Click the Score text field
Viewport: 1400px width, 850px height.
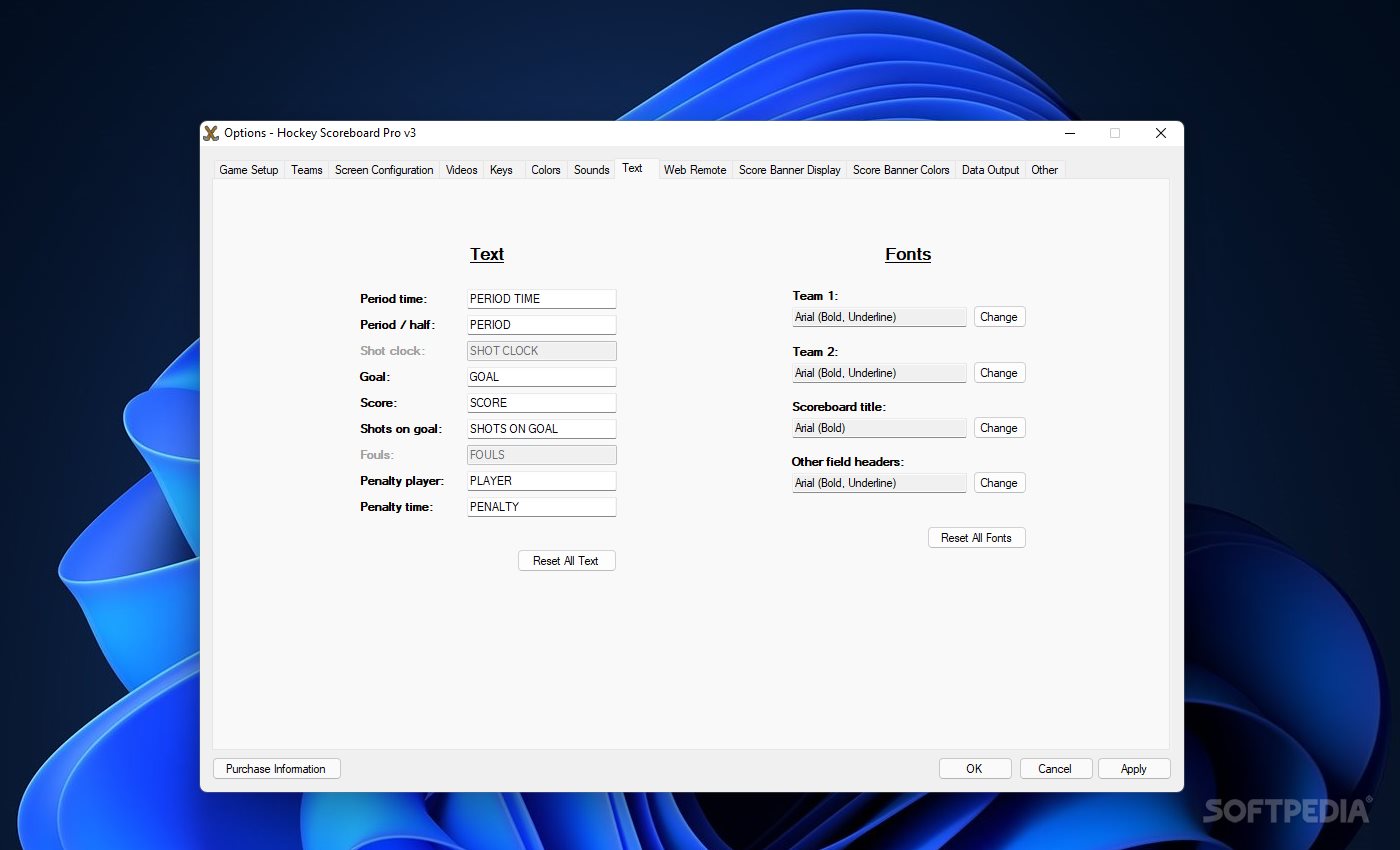[x=542, y=403]
